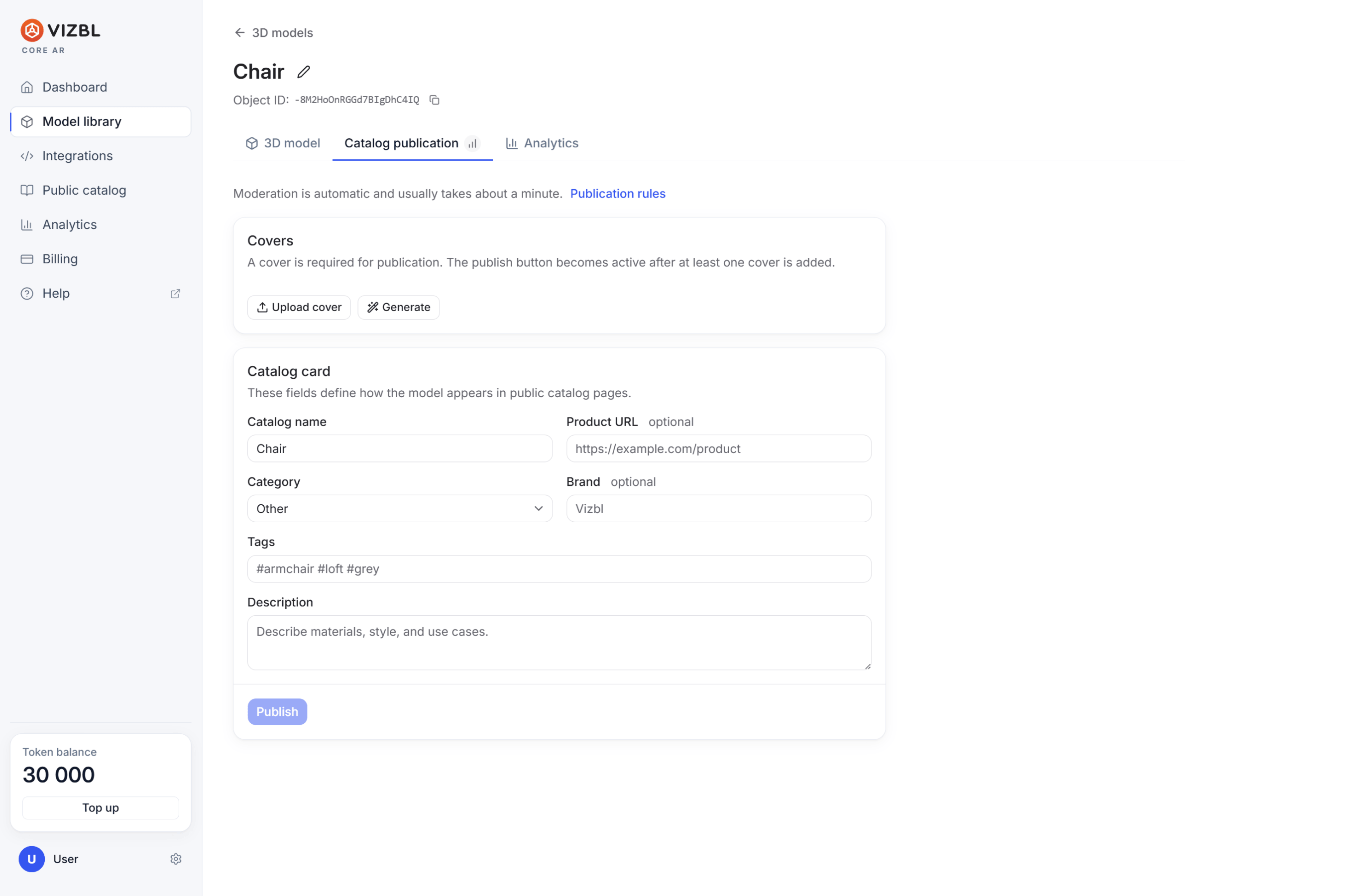The width and height of the screenshot is (1346, 896).
Task: Click the external link icon beside Help
Action: (175, 293)
